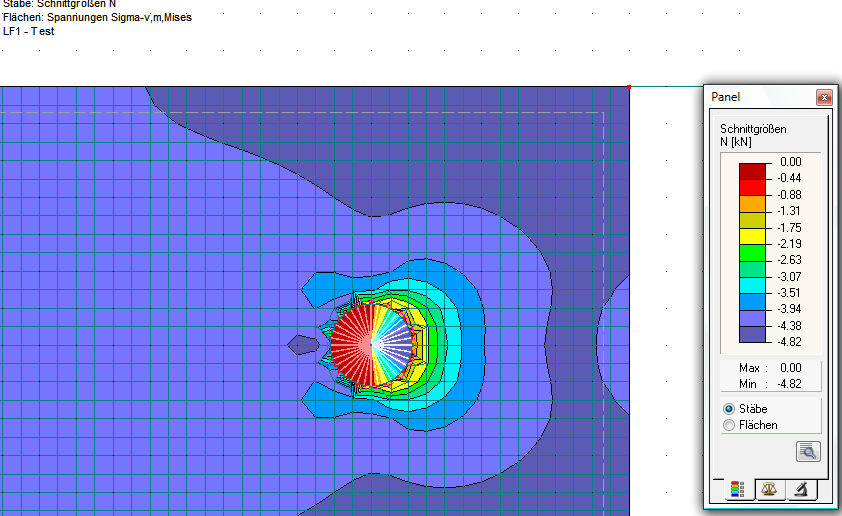
Task: Click the cyan legend swatch
Action: point(752,286)
